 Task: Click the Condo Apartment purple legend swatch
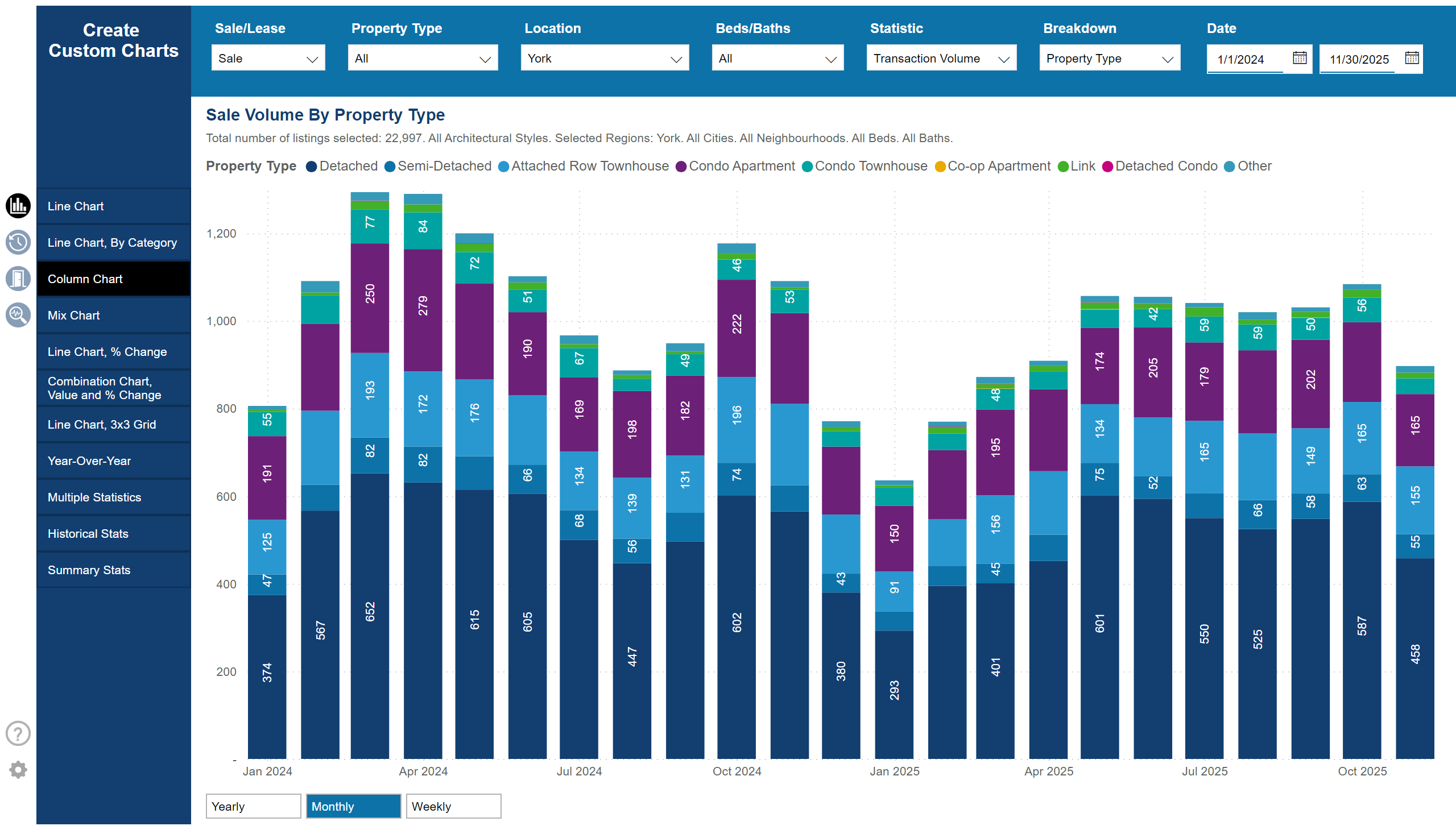tap(680, 167)
